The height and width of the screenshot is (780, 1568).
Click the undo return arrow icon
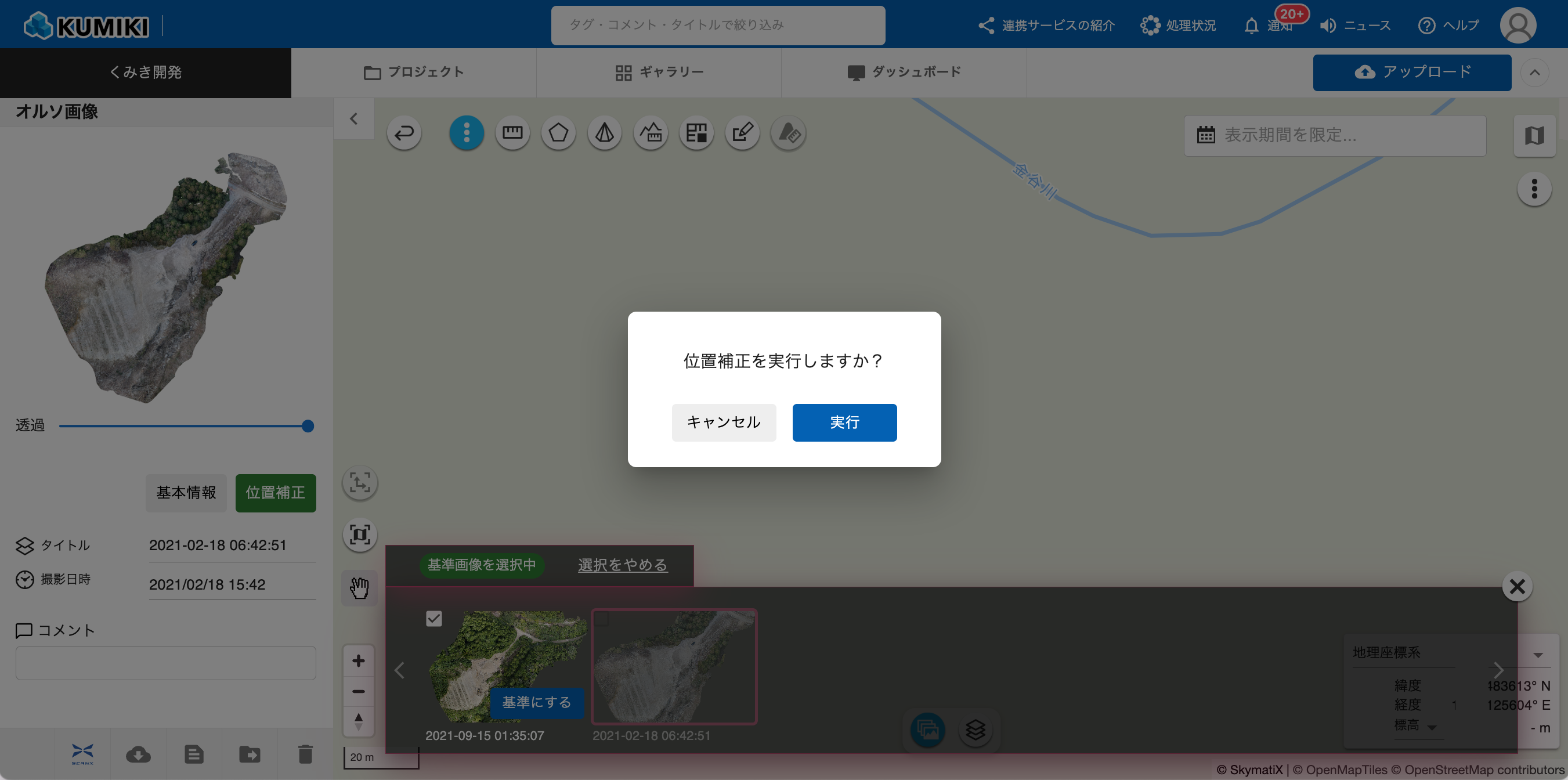404,133
